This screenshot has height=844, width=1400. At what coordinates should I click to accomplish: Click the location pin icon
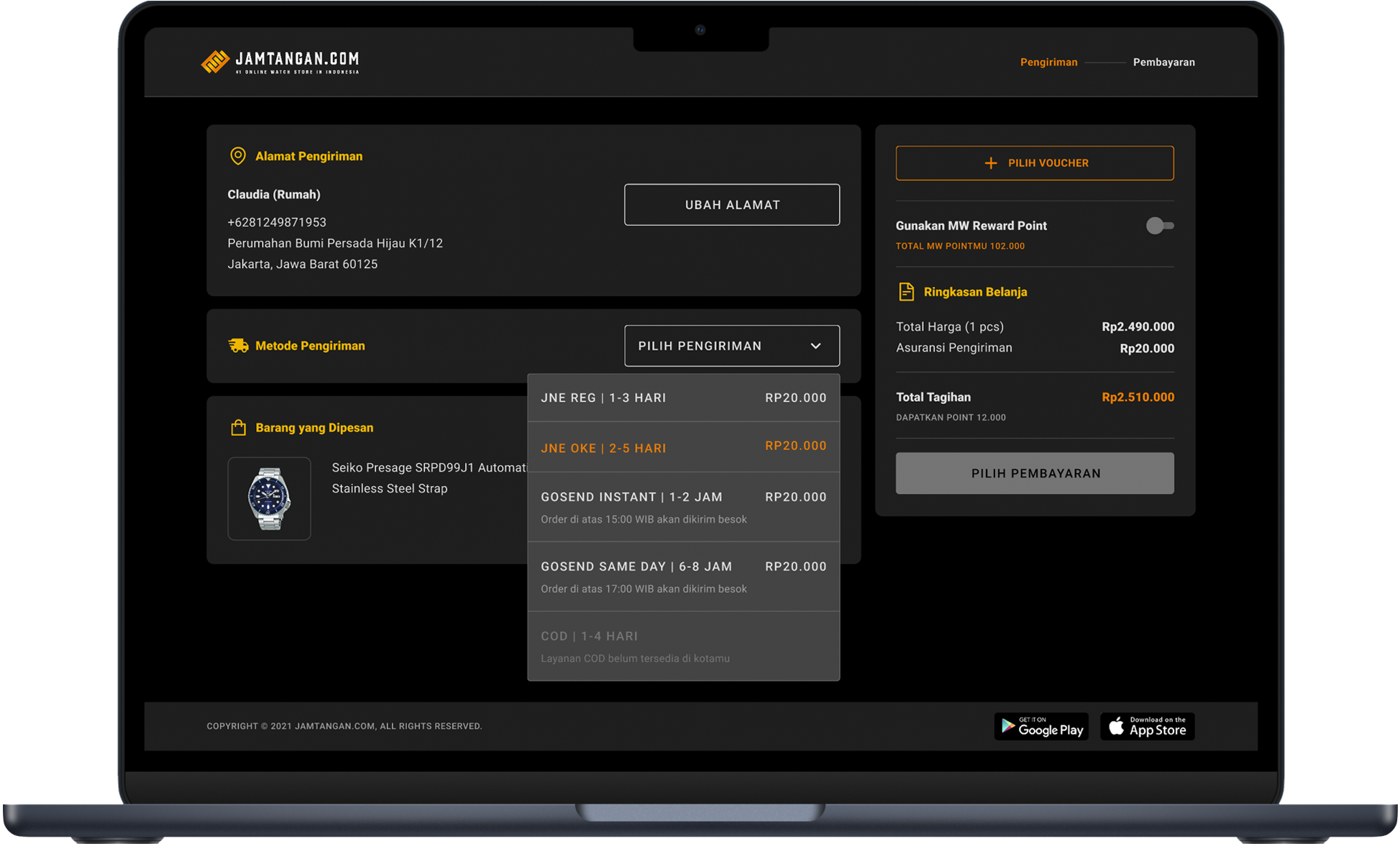(237, 156)
